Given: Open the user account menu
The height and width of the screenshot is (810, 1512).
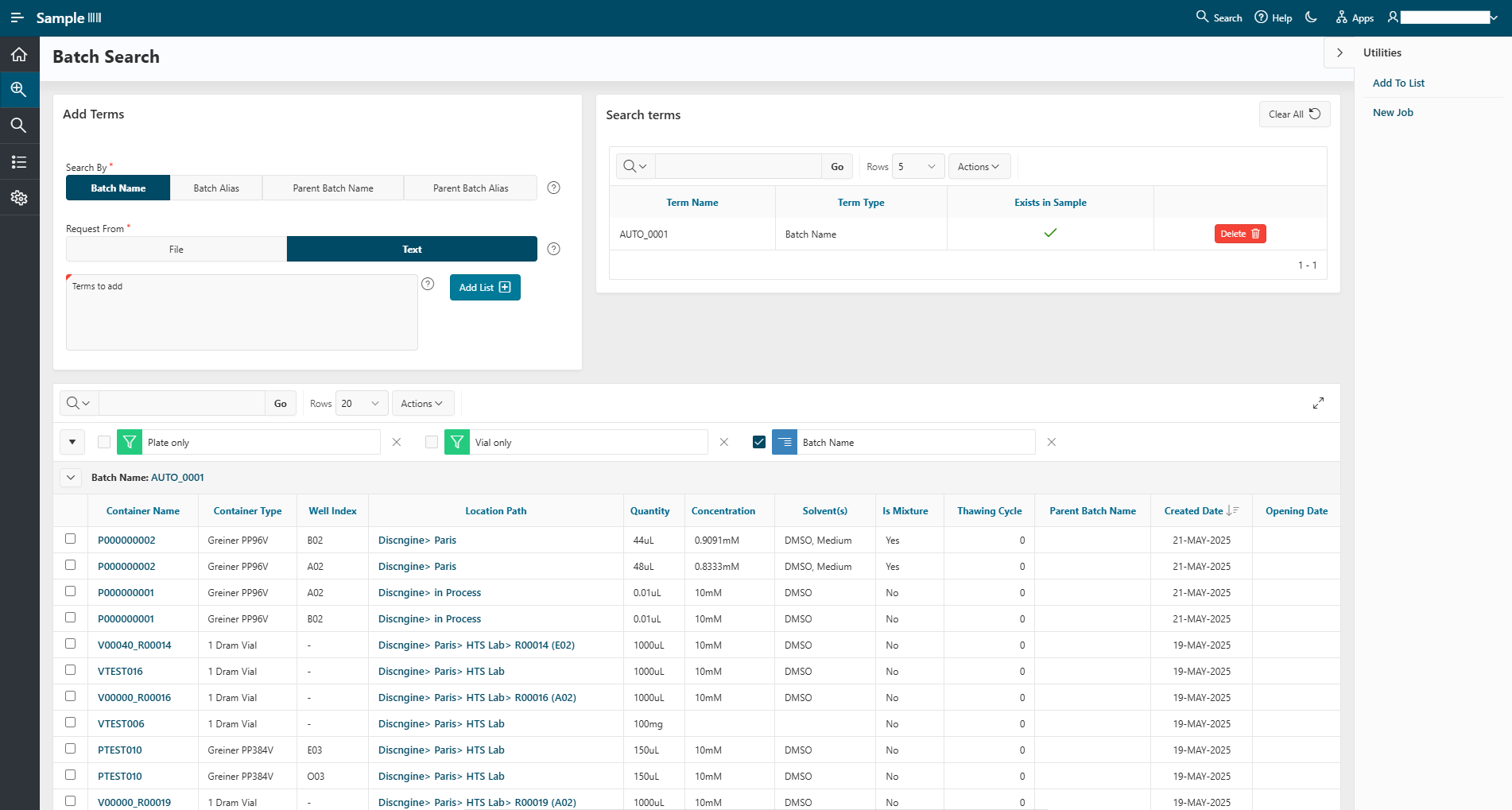Looking at the screenshot, I should click(1442, 17).
